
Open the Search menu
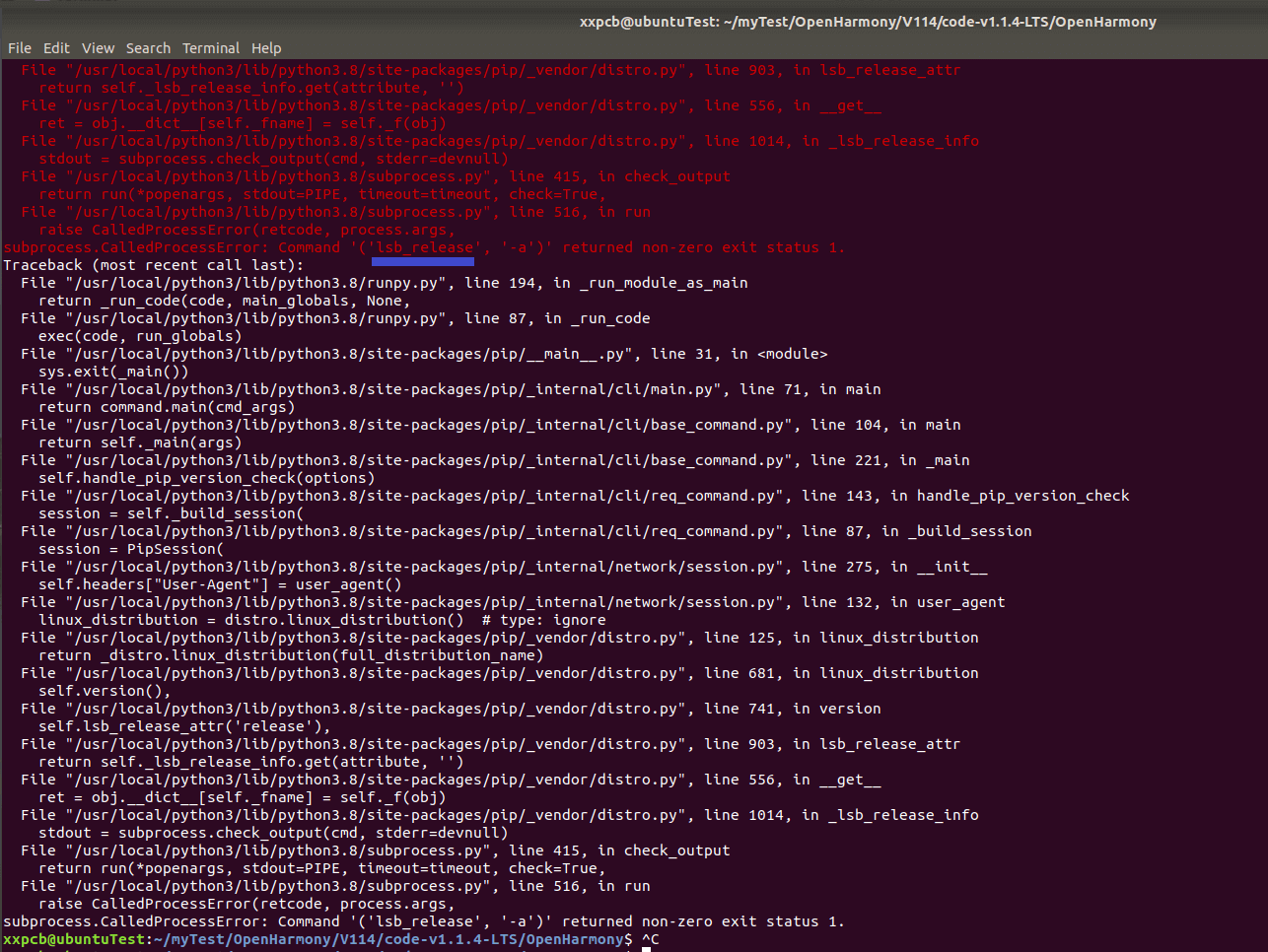148,47
